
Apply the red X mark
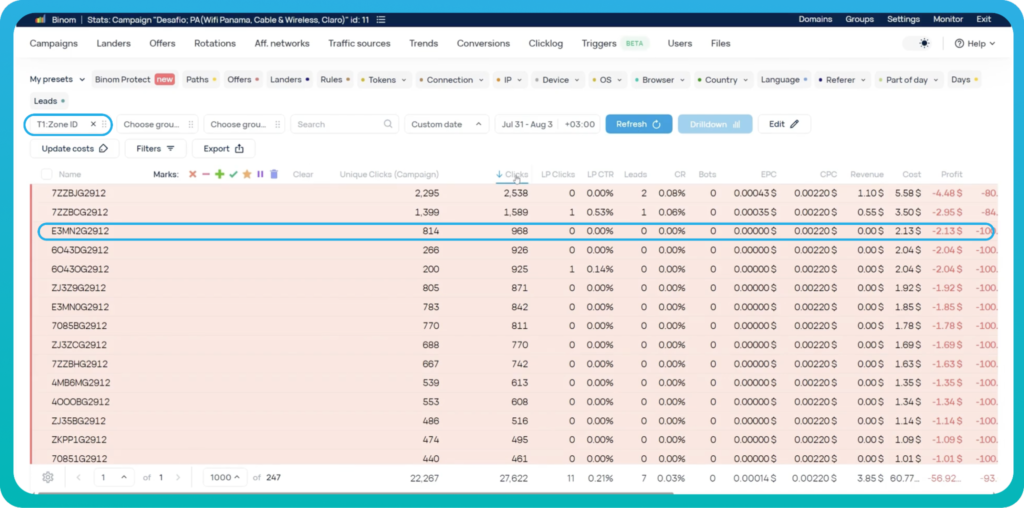pyautogui.click(x=192, y=174)
